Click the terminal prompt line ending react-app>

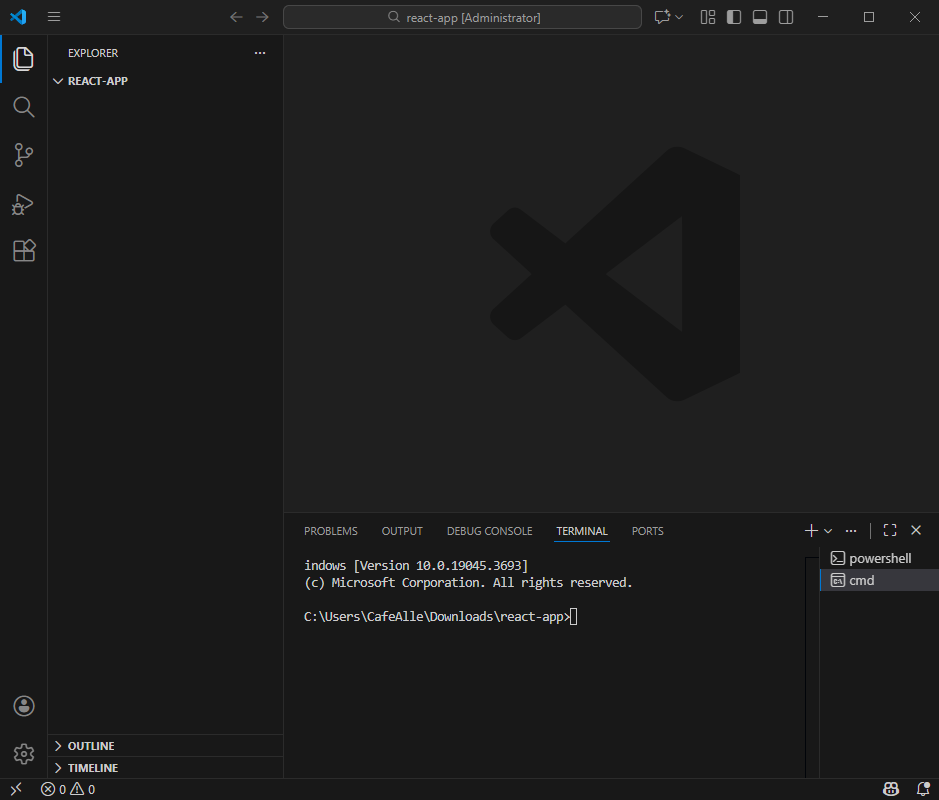click(440, 617)
